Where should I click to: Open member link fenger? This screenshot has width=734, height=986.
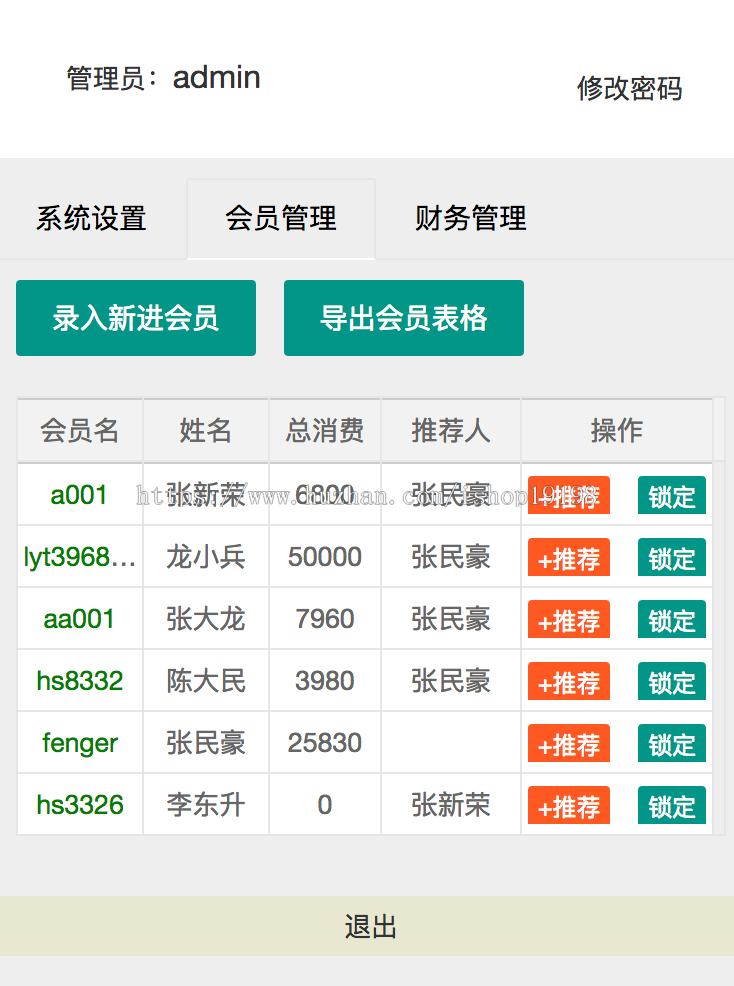tap(80, 743)
